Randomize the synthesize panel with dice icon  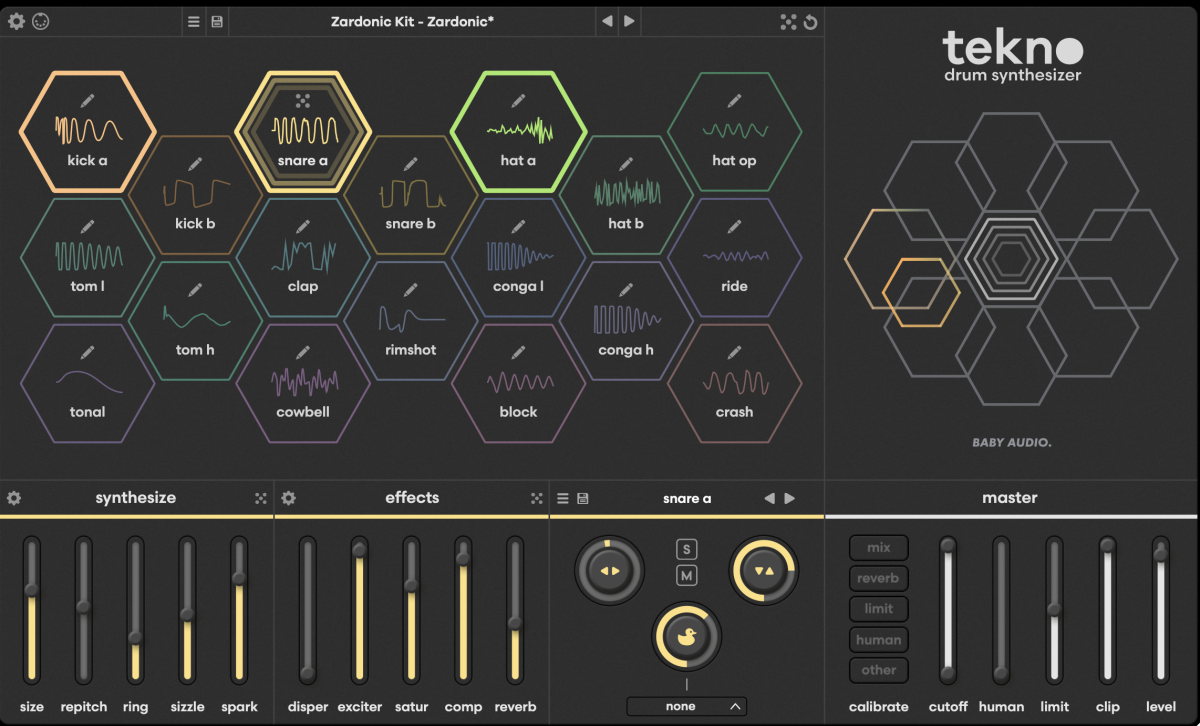(261, 498)
